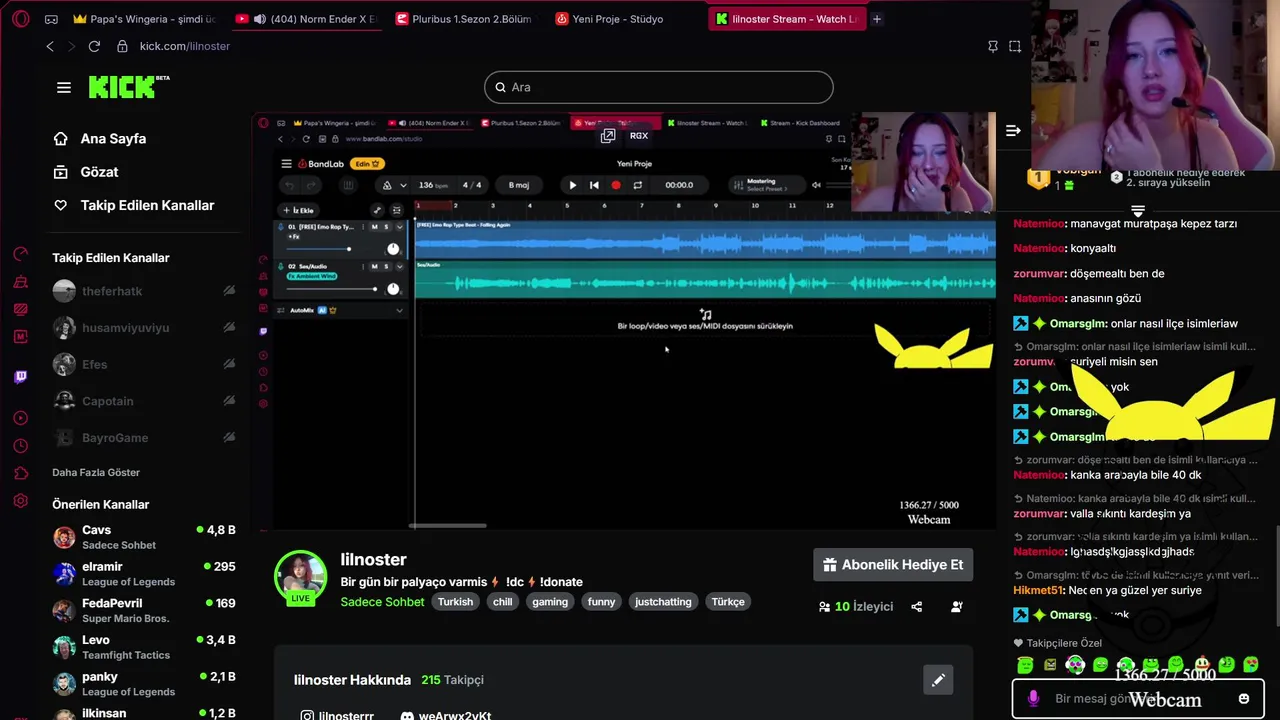Expand track 02 options chevron
This screenshot has width=1280, height=720.
[x=400, y=266]
